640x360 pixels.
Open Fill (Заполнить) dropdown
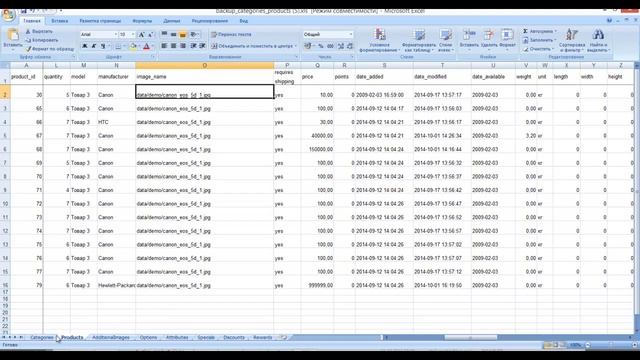click(540, 40)
